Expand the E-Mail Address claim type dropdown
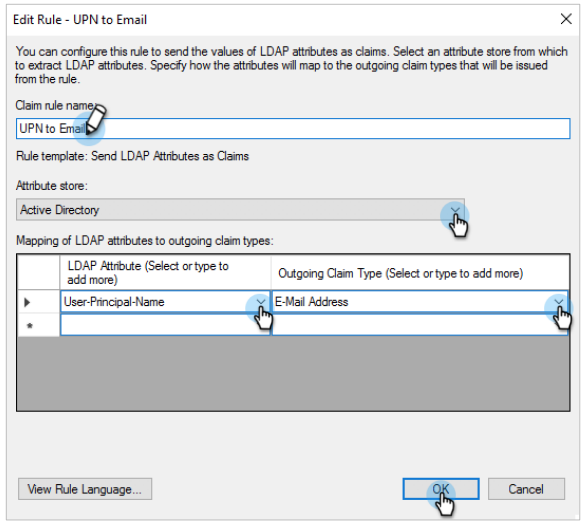This screenshot has width=588, height=526. (559, 301)
